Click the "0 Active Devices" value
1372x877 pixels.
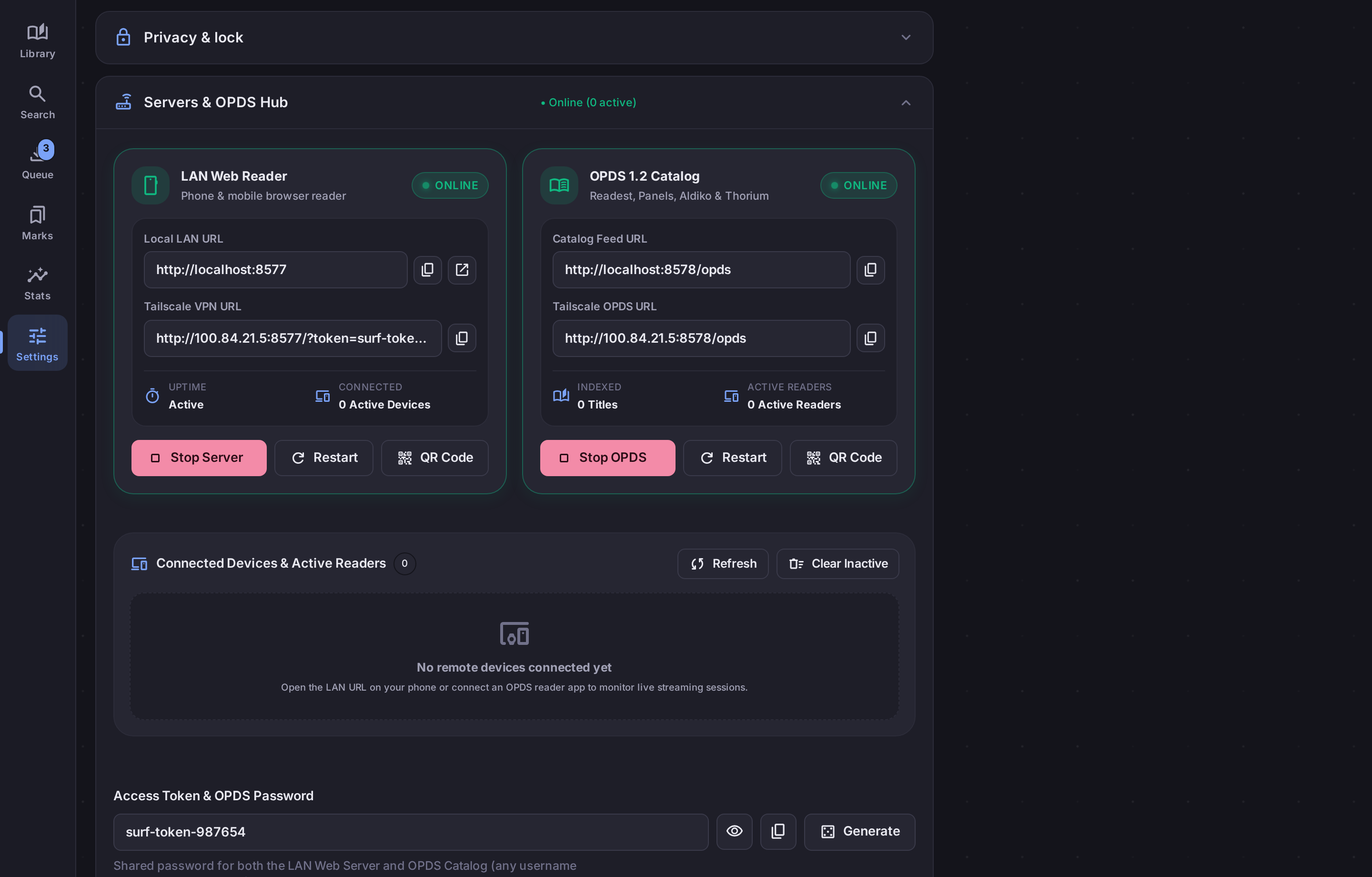tap(384, 404)
